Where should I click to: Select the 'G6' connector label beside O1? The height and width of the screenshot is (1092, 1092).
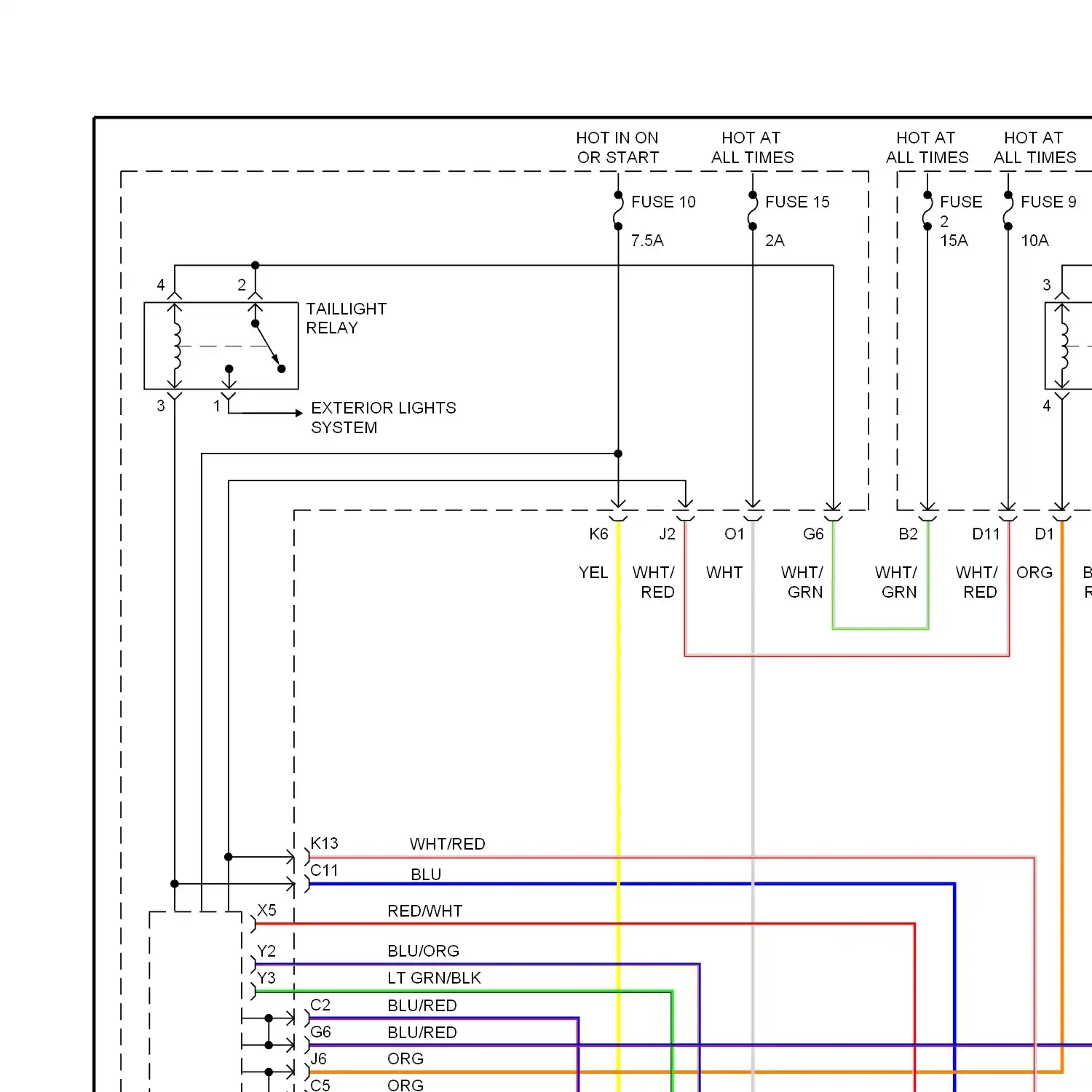(813, 534)
